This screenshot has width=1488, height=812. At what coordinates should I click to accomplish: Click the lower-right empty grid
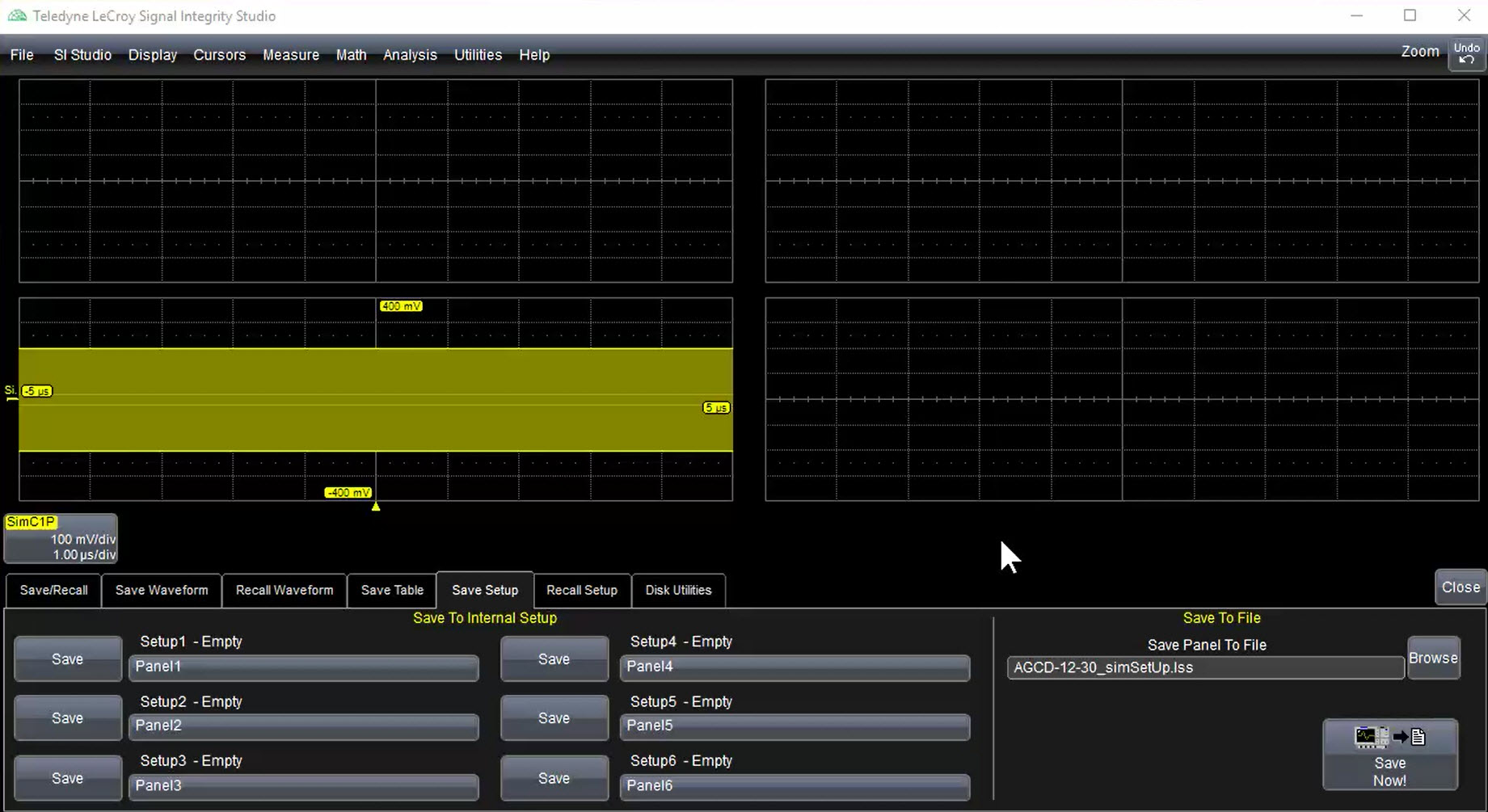point(1122,399)
